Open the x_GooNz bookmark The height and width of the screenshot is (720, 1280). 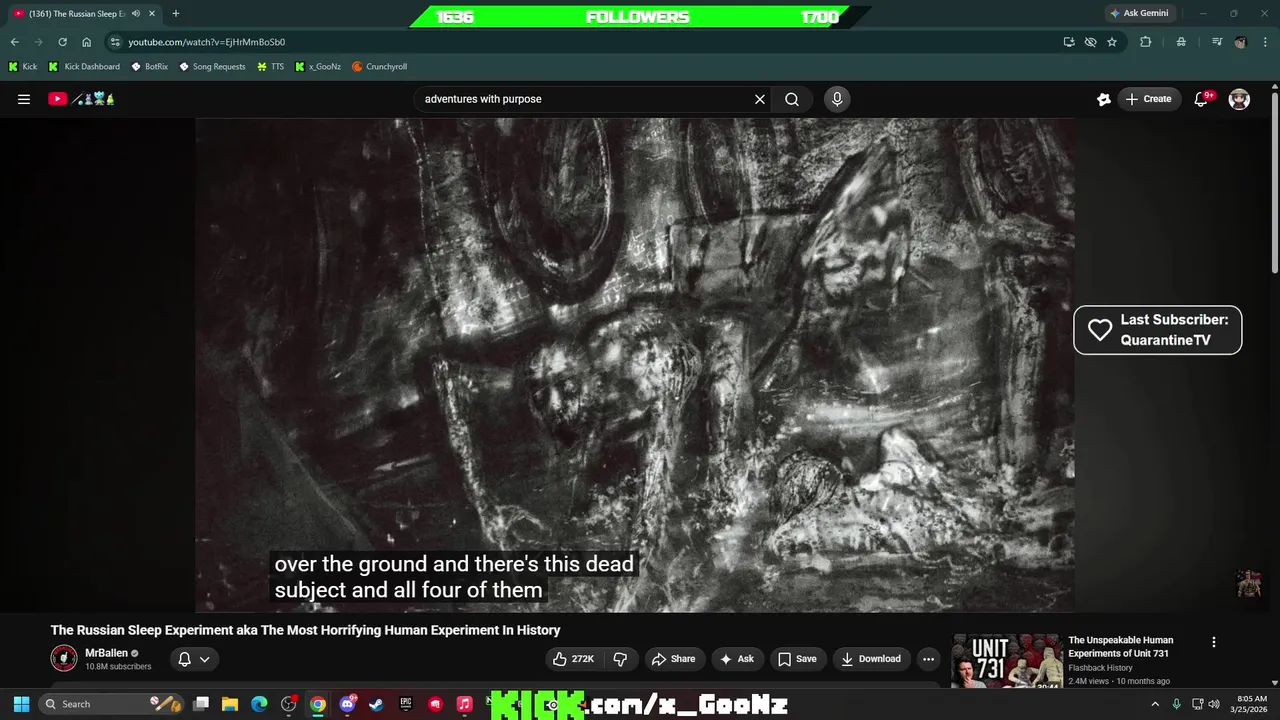click(x=318, y=67)
